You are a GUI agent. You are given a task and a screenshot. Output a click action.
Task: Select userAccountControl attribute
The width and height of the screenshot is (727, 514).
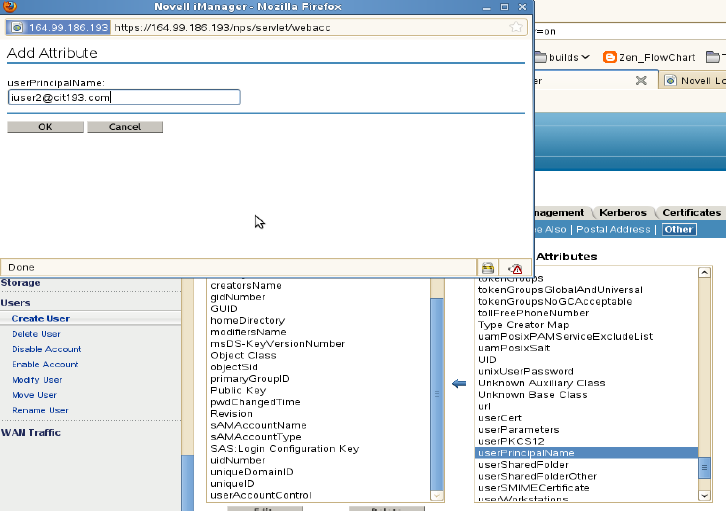click(x=261, y=495)
